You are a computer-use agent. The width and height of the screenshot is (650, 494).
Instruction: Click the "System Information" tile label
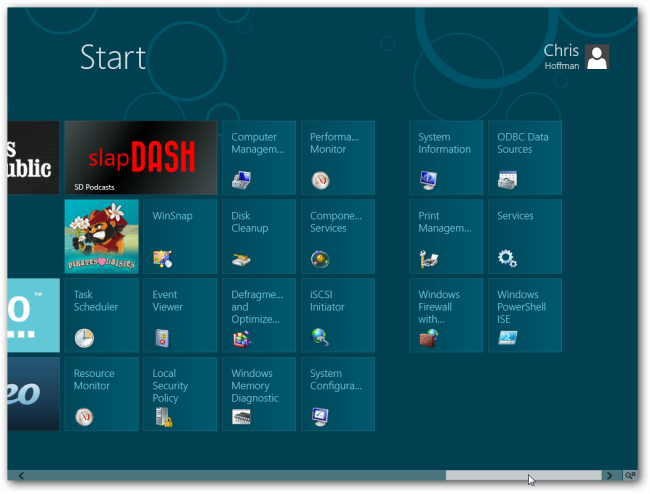pyautogui.click(x=444, y=143)
